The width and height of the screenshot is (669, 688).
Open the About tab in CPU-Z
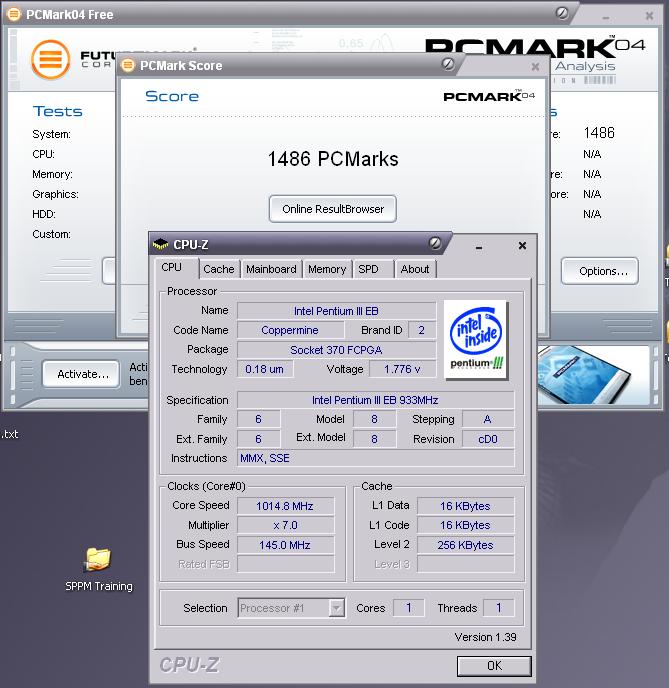pos(415,269)
